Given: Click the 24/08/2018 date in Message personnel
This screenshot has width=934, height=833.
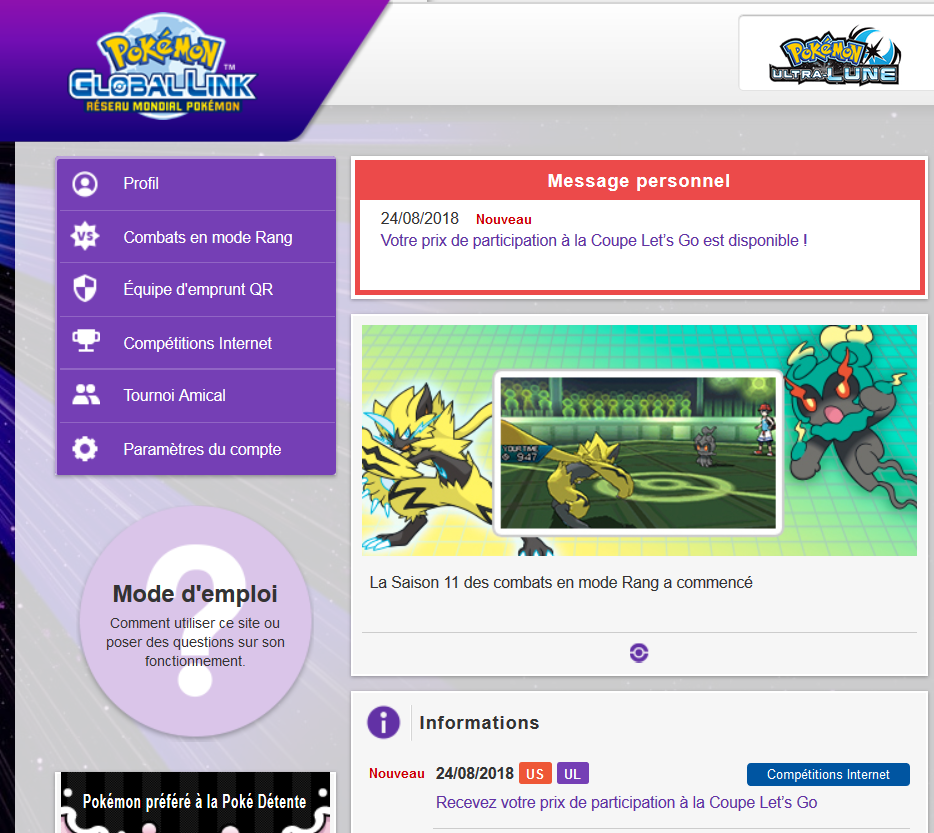Looking at the screenshot, I should 419,219.
